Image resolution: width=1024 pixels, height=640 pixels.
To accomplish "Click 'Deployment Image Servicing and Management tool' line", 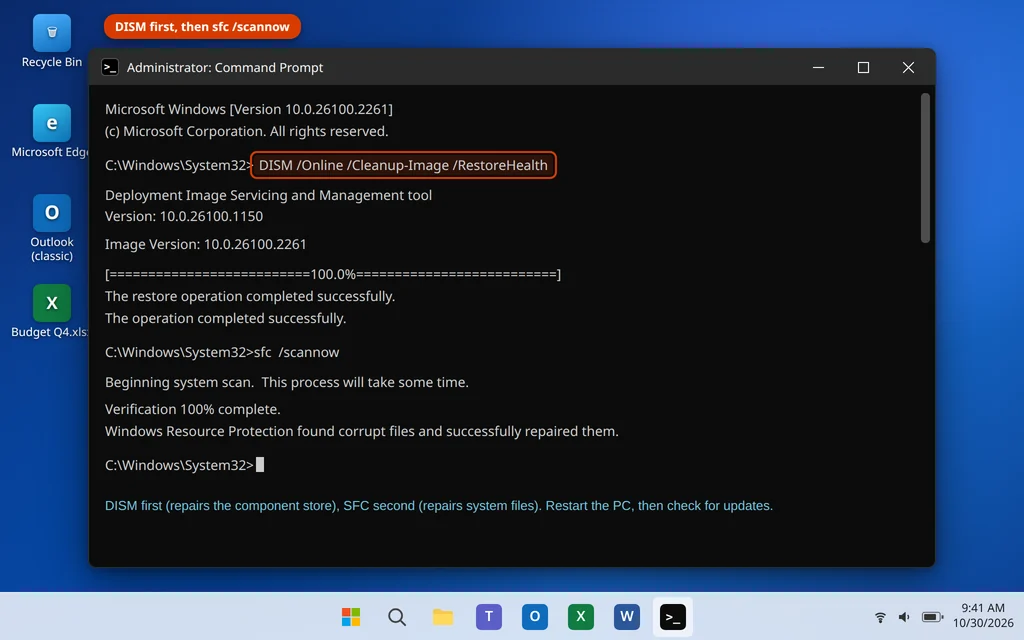I will (x=268, y=195).
